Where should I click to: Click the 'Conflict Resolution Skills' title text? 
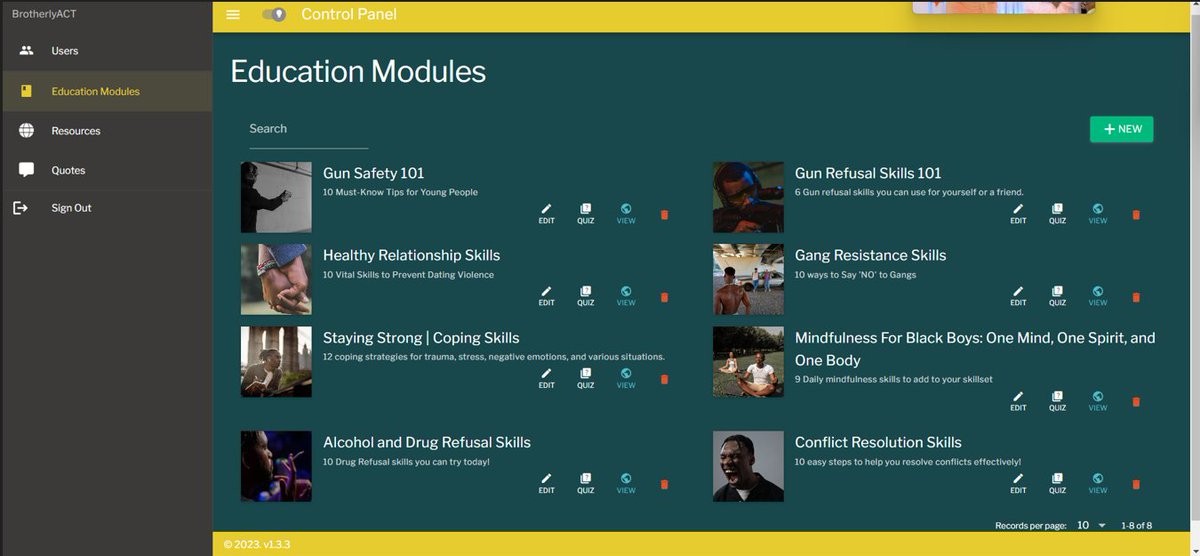click(x=878, y=442)
